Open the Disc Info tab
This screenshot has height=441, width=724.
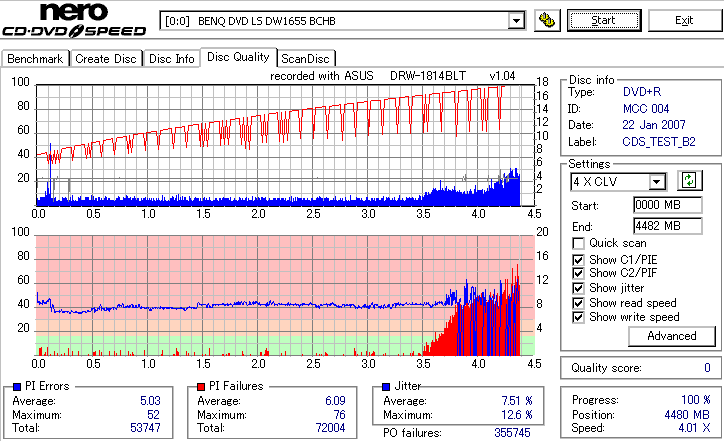(x=171, y=59)
